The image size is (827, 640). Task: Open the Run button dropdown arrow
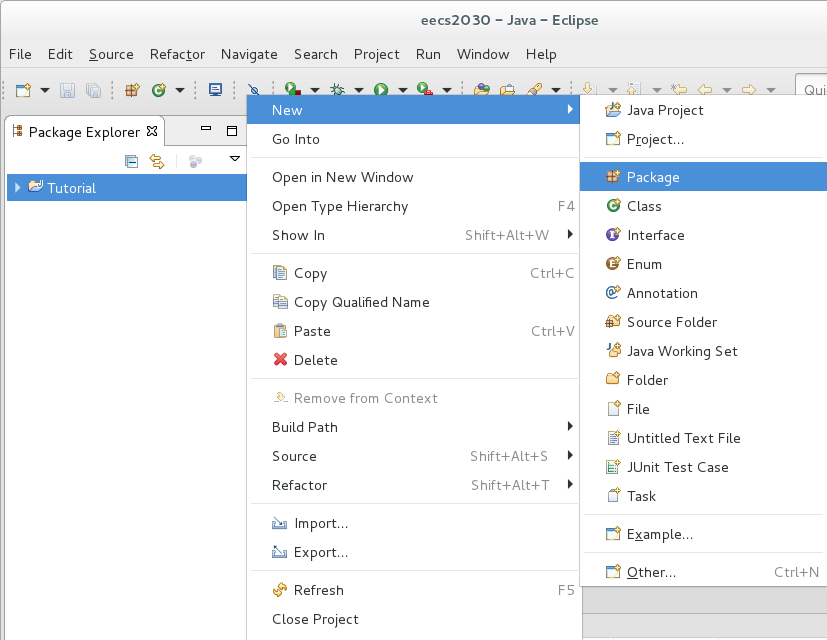pyautogui.click(x=402, y=90)
